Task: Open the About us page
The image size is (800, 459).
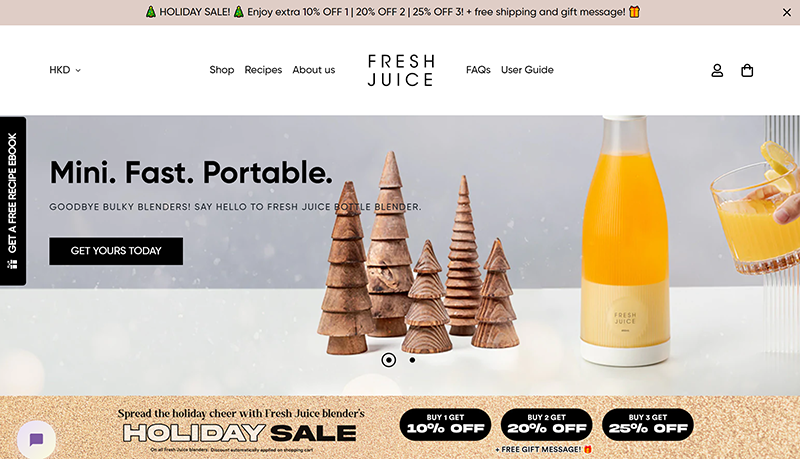Action: coord(314,70)
